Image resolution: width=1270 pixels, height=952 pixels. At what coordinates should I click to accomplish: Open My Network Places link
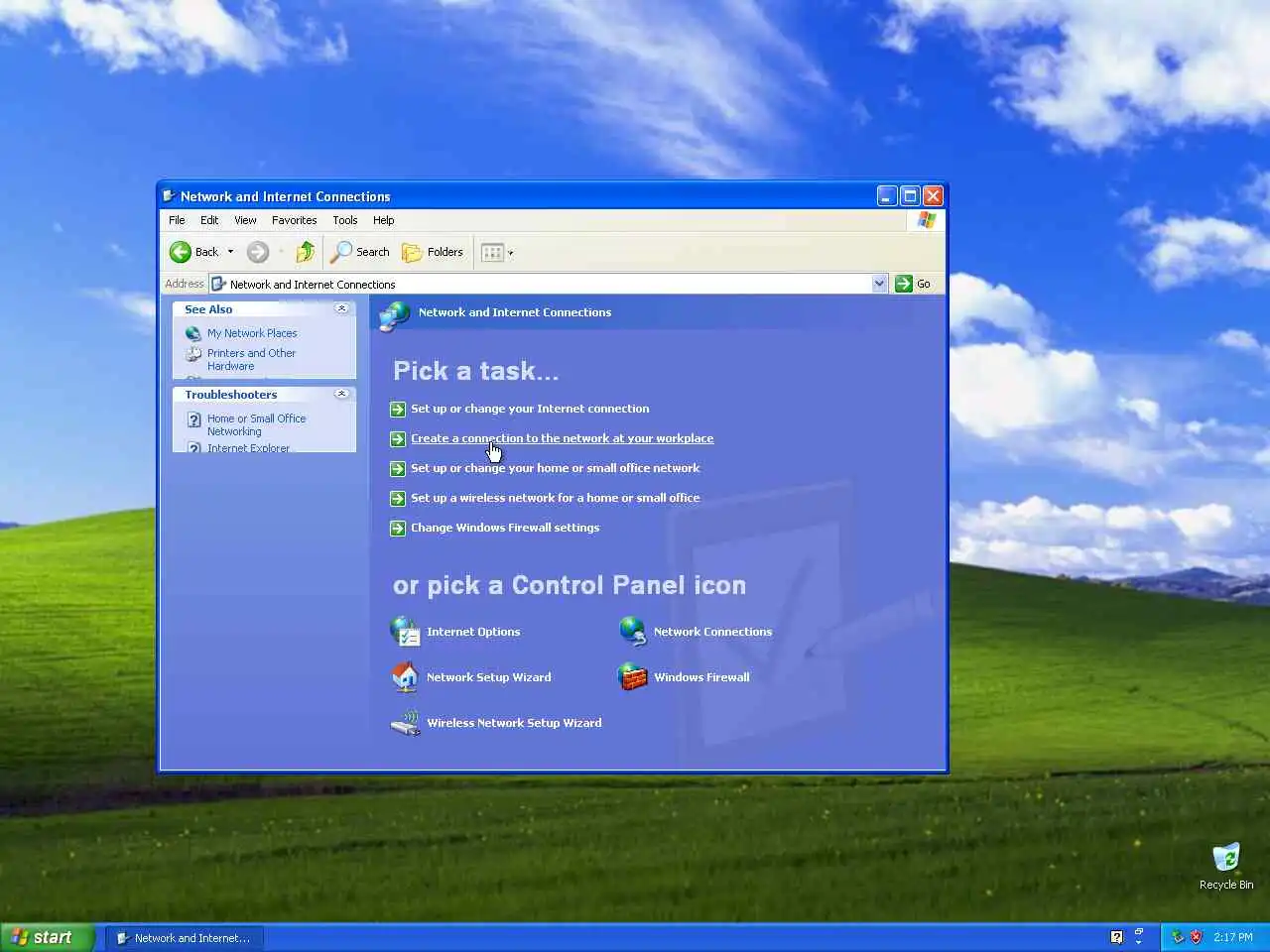click(x=252, y=333)
